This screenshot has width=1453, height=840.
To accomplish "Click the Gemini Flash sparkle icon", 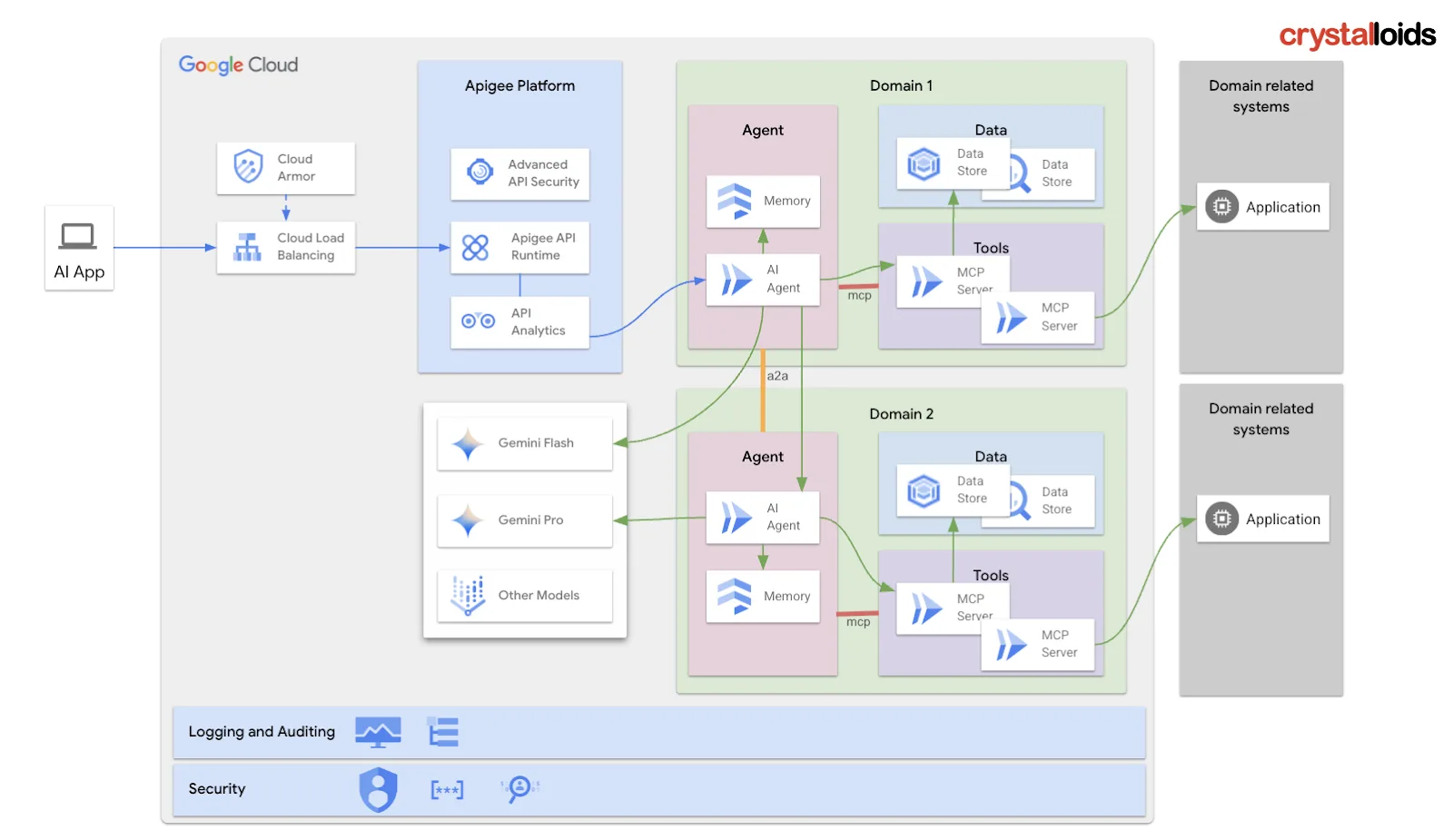I will click(468, 444).
